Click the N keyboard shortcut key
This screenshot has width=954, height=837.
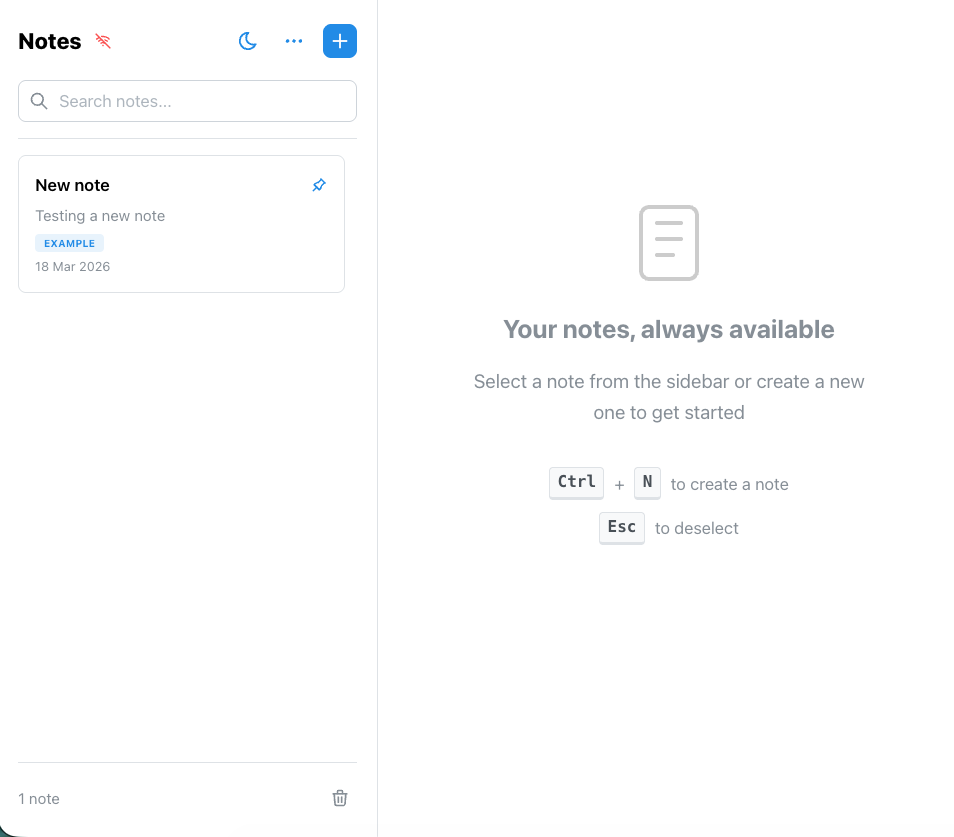click(647, 482)
